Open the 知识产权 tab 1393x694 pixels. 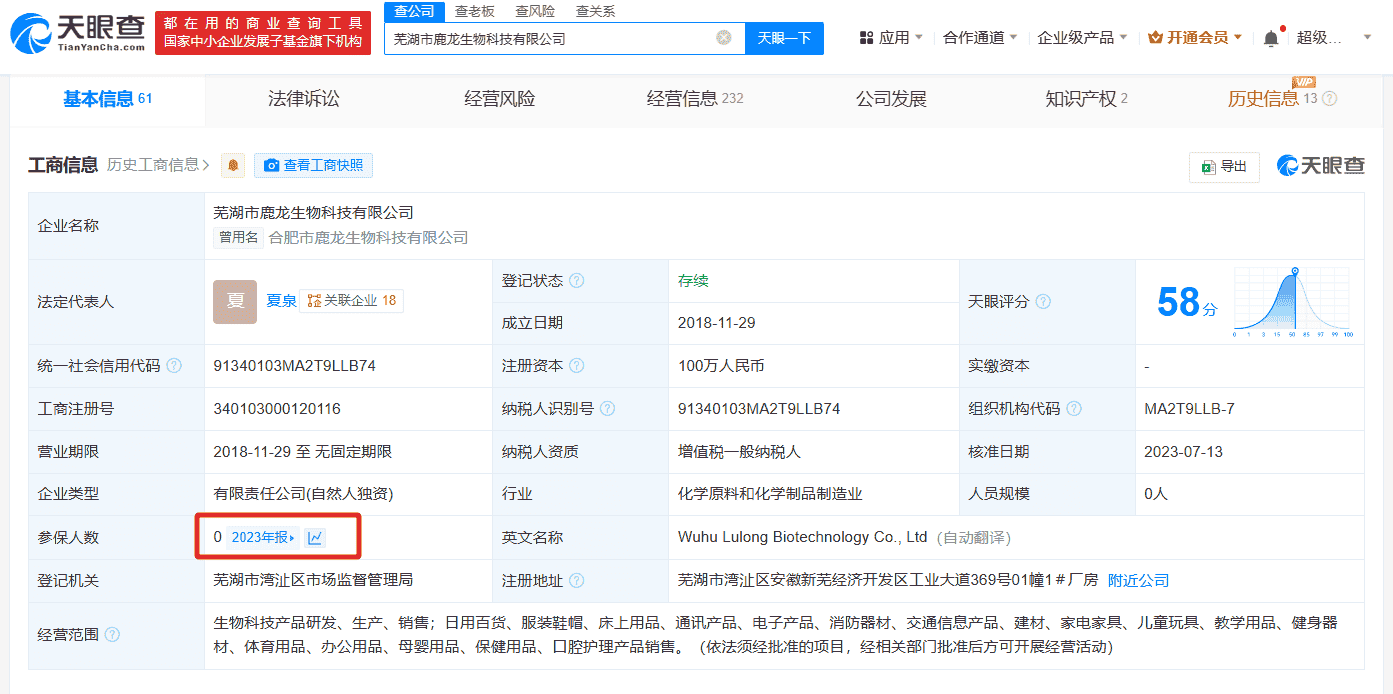1085,99
